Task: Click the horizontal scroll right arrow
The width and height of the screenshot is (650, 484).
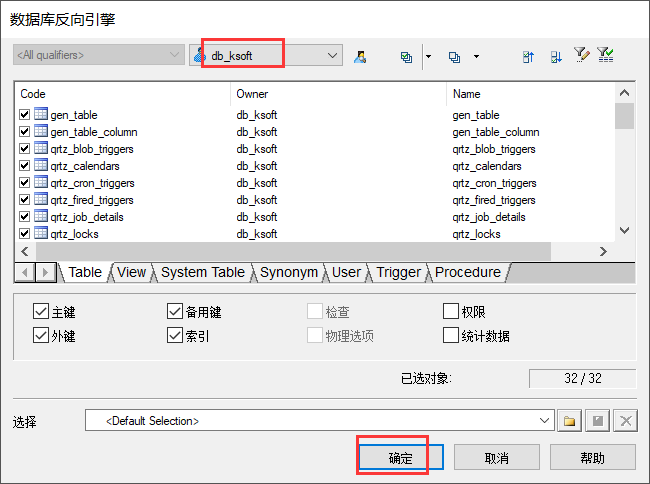Action: 603,251
